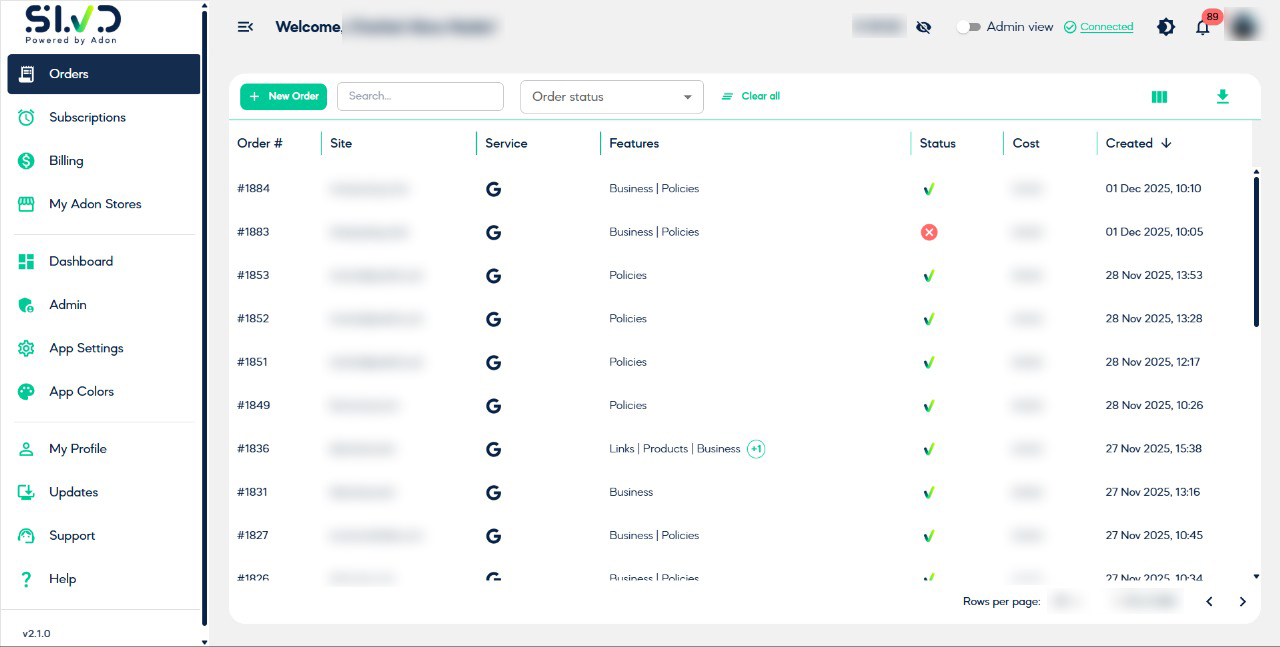Viewport: 1280px width, 647px height.
Task: Toggle balance visibility with the eye icon
Action: point(923,27)
